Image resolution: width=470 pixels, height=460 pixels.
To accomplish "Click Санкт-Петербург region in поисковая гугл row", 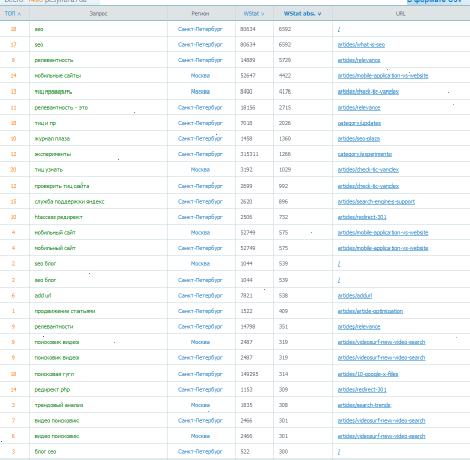I will pos(200,374).
